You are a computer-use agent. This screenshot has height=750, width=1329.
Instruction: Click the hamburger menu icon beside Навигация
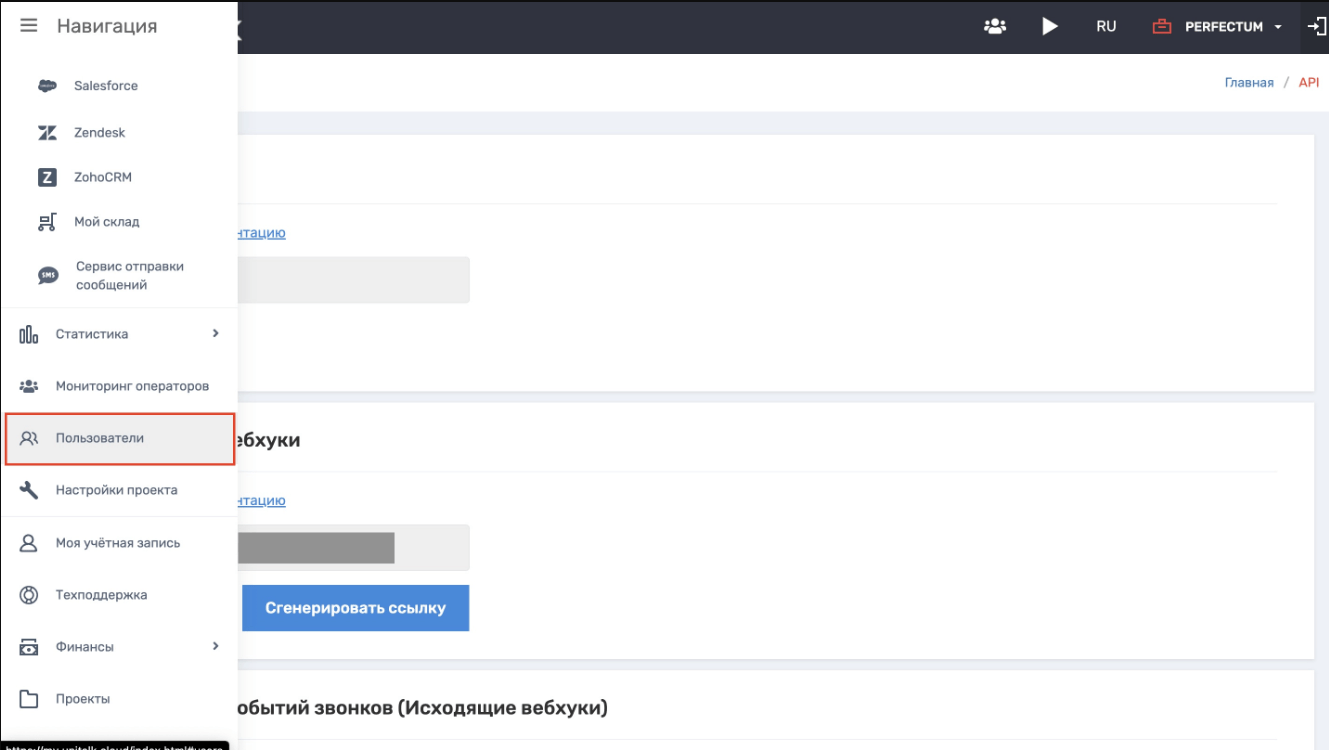(x=29, y=26)
